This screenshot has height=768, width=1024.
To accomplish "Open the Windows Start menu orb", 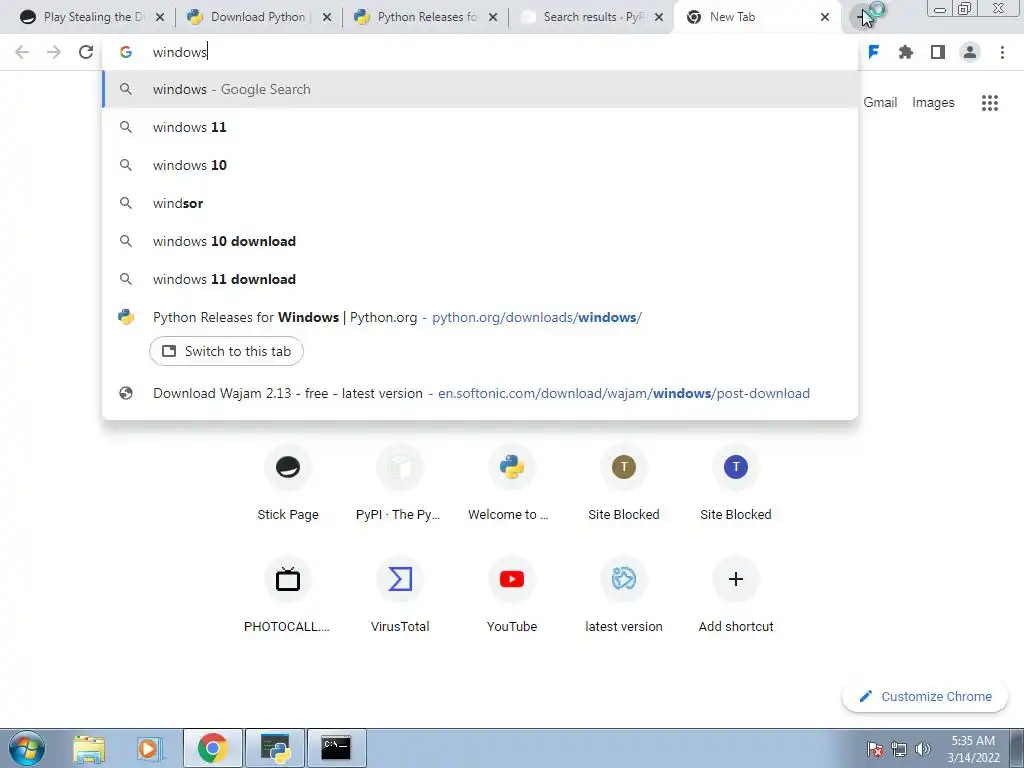I will point(27,748).
